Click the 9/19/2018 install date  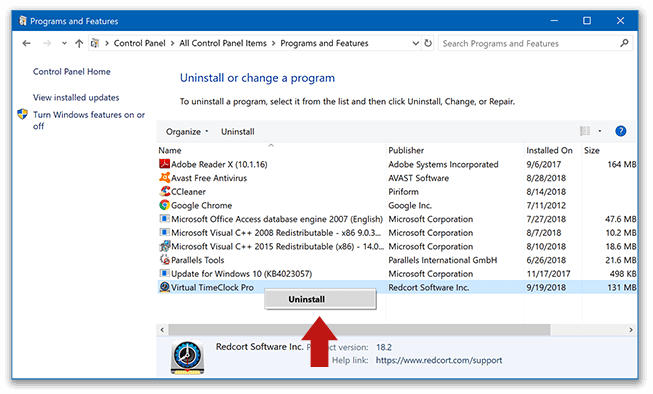[x=546, y=288]
